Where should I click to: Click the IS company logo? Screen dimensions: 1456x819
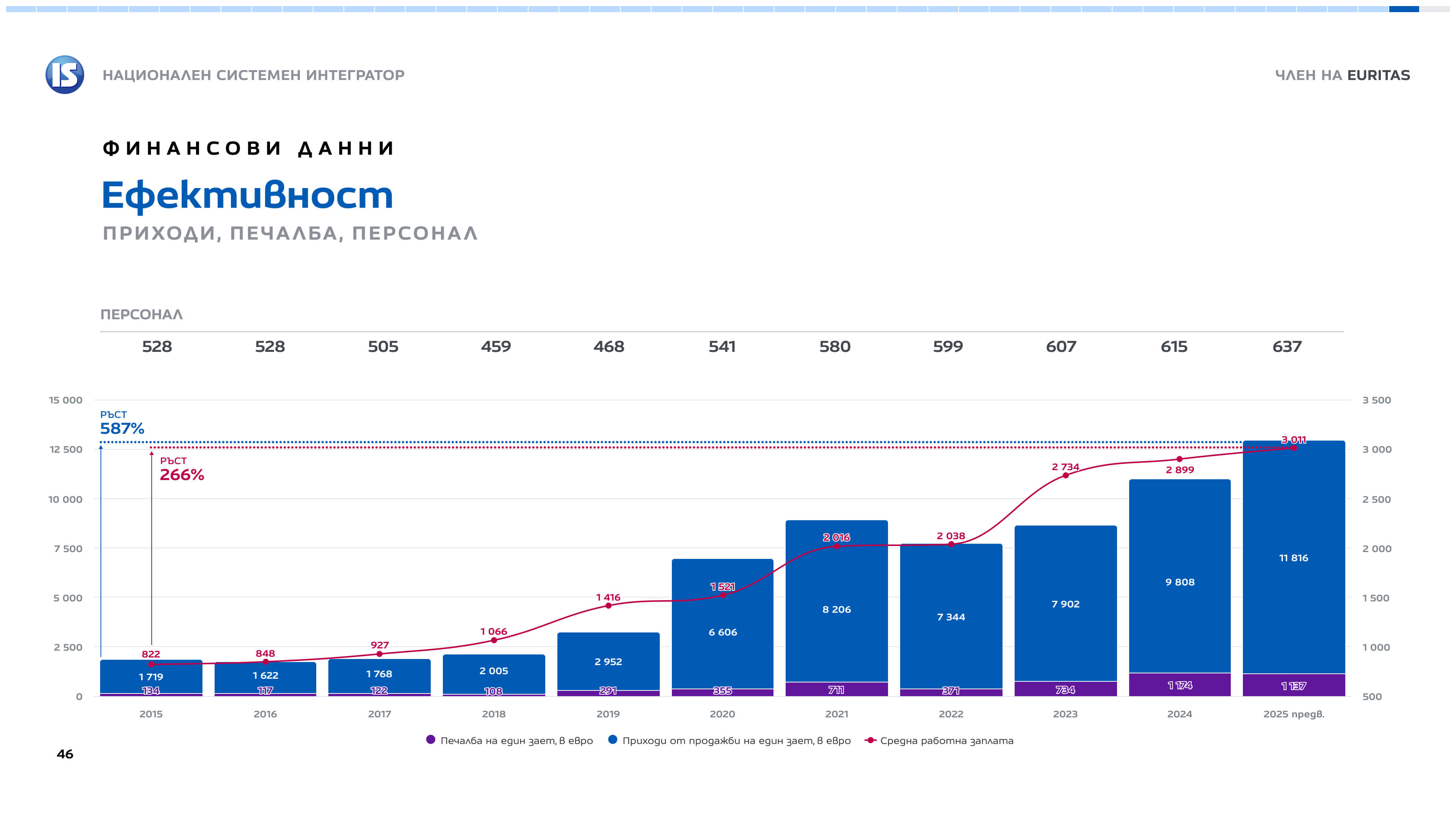click(x=64, y=75)
